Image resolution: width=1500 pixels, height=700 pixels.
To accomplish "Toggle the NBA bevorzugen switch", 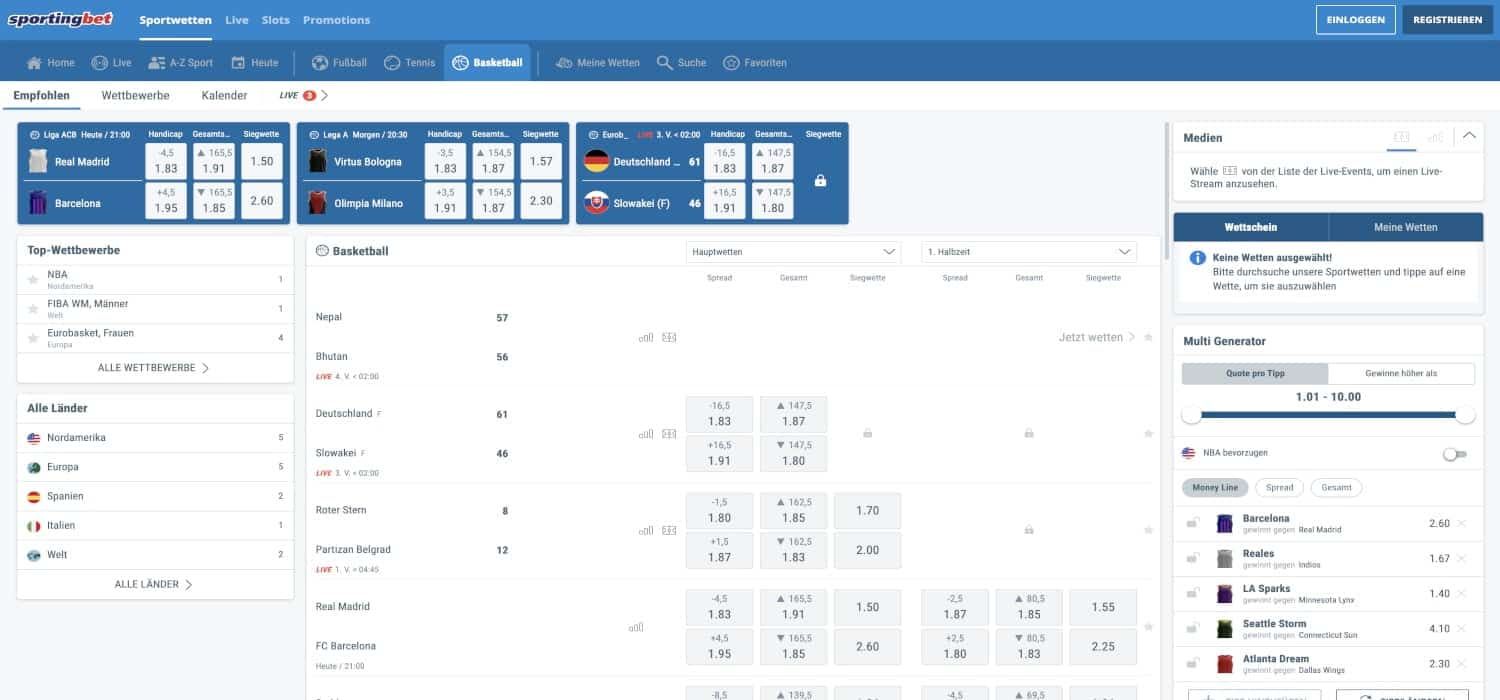I will coord(1454,454).
